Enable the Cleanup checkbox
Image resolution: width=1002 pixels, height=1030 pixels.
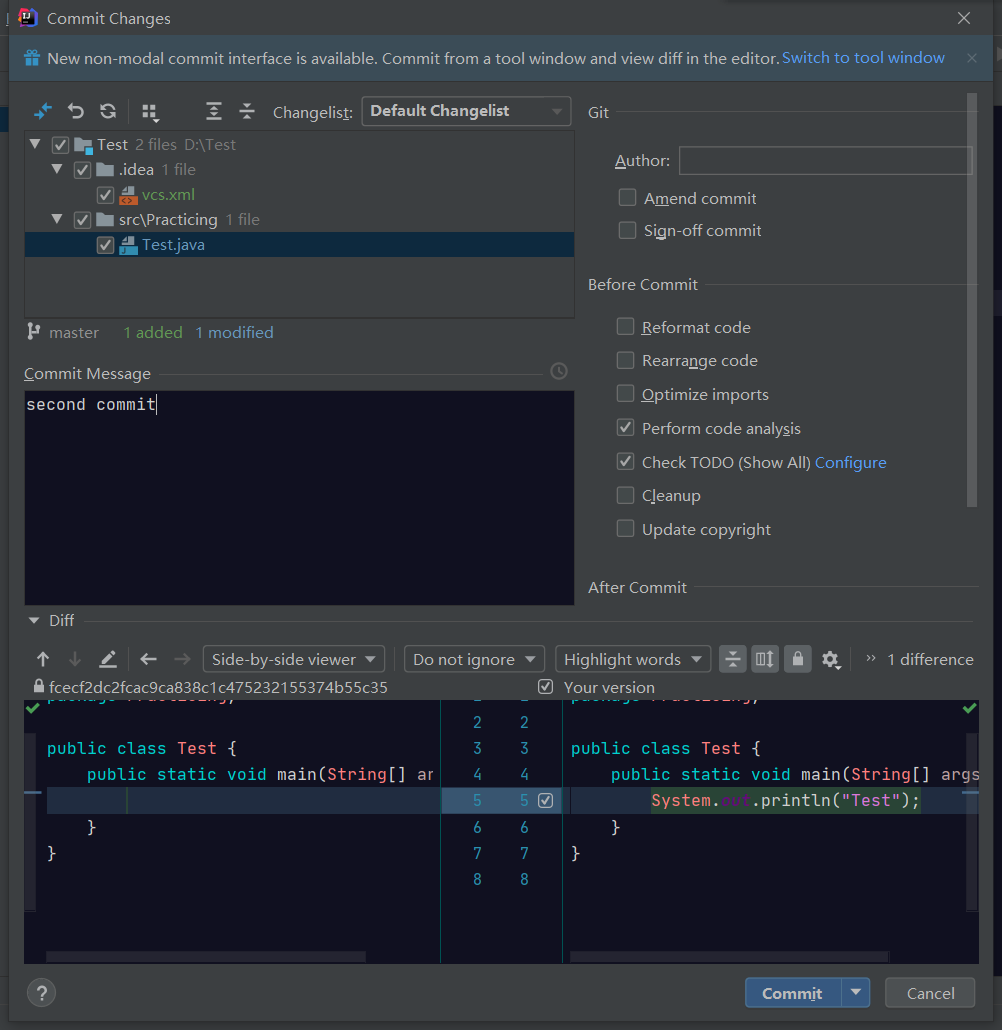626,495
